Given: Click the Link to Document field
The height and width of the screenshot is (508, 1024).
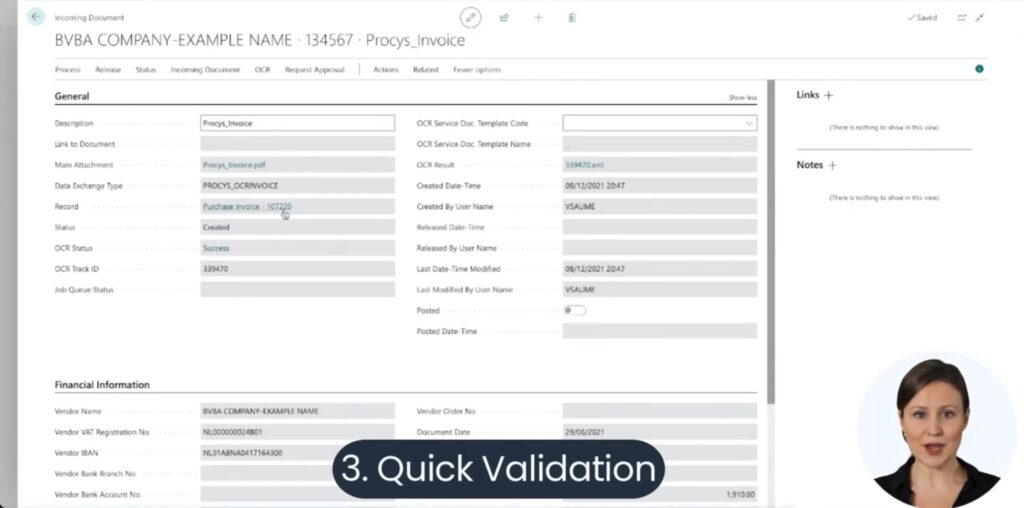Looking at the screenshot, I should (297, 144).
